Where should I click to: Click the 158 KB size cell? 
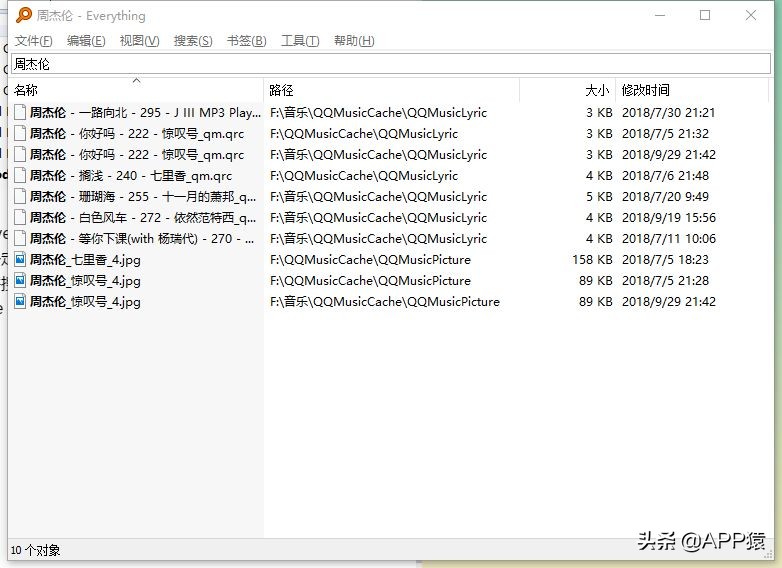point(592,259)
